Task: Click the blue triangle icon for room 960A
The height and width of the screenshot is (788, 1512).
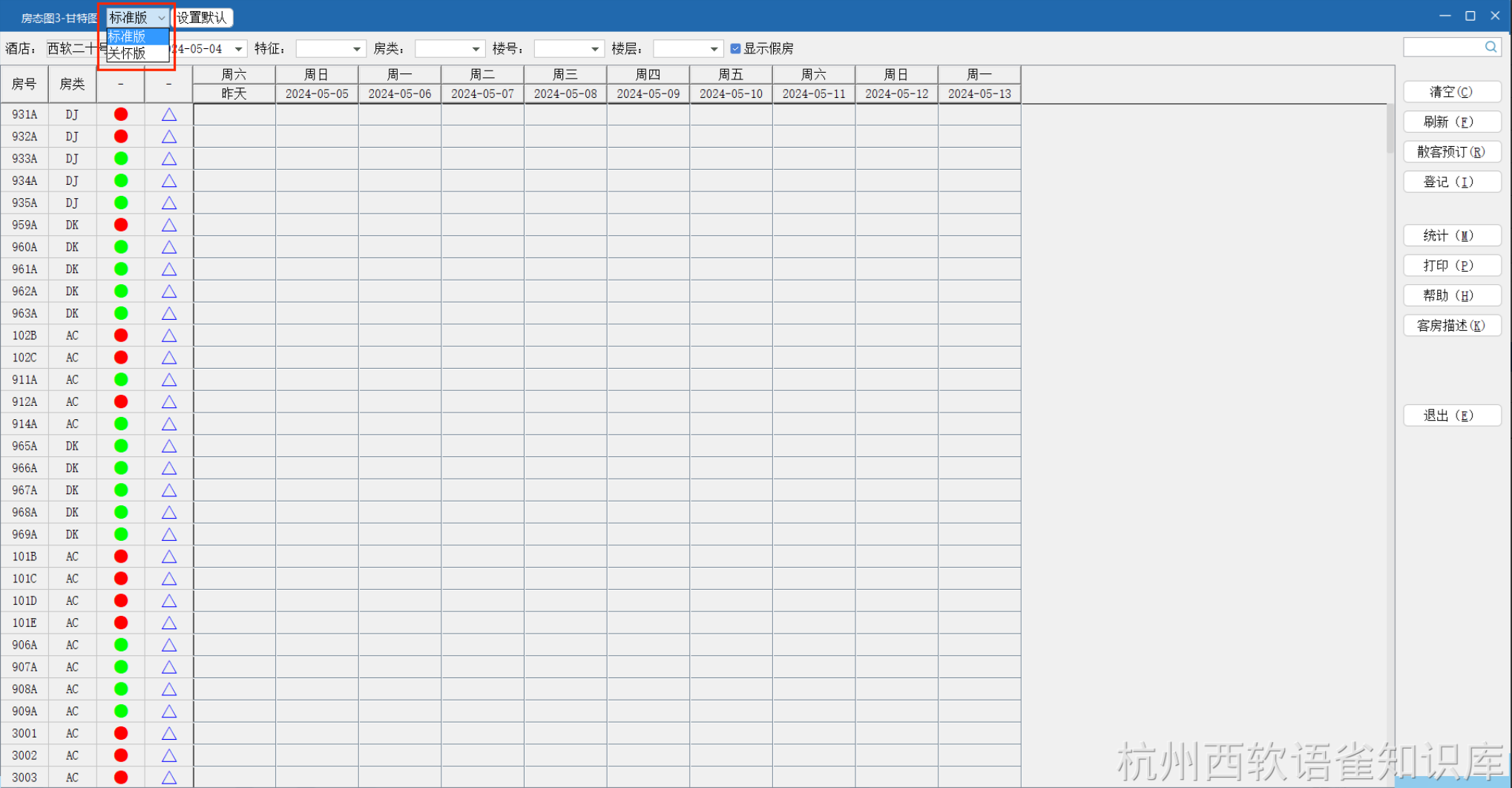Action: click(x=169, y=247)
